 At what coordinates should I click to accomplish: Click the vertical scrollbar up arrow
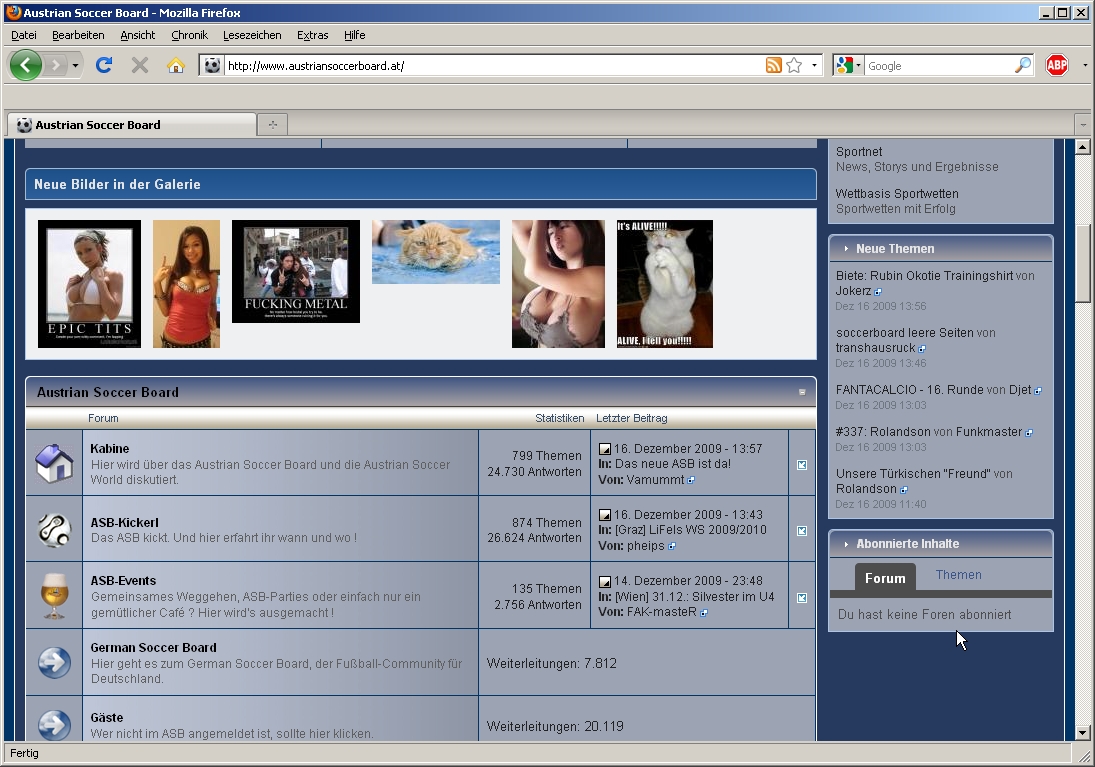(x=1082, y=147)
